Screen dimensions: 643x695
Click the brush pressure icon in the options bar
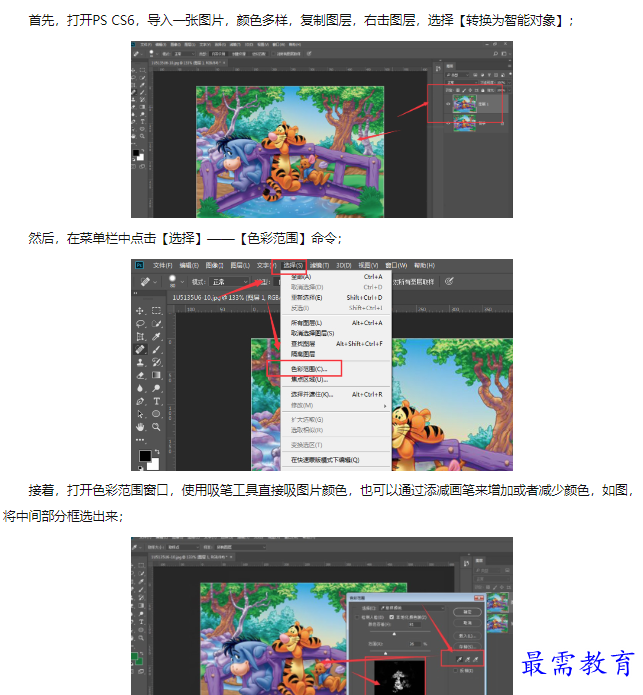click(x=449, y=281)
